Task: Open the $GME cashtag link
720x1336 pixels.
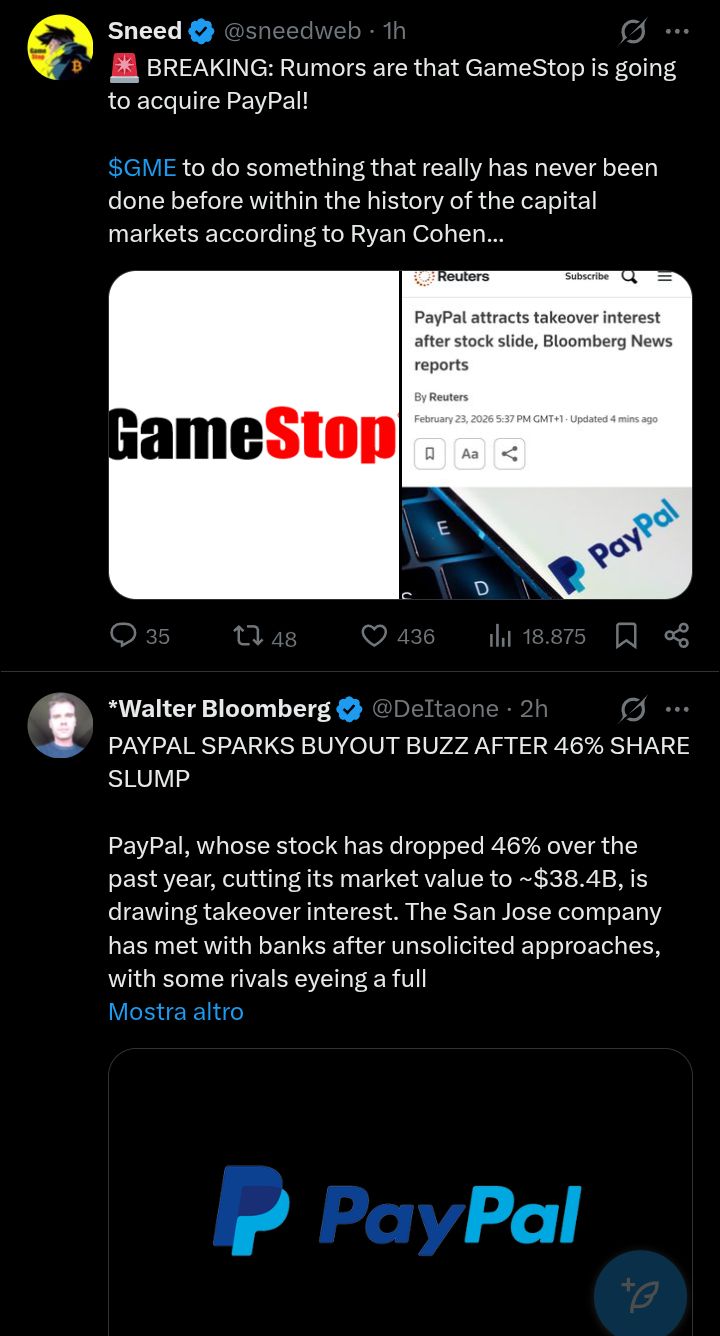Action: 142,167
